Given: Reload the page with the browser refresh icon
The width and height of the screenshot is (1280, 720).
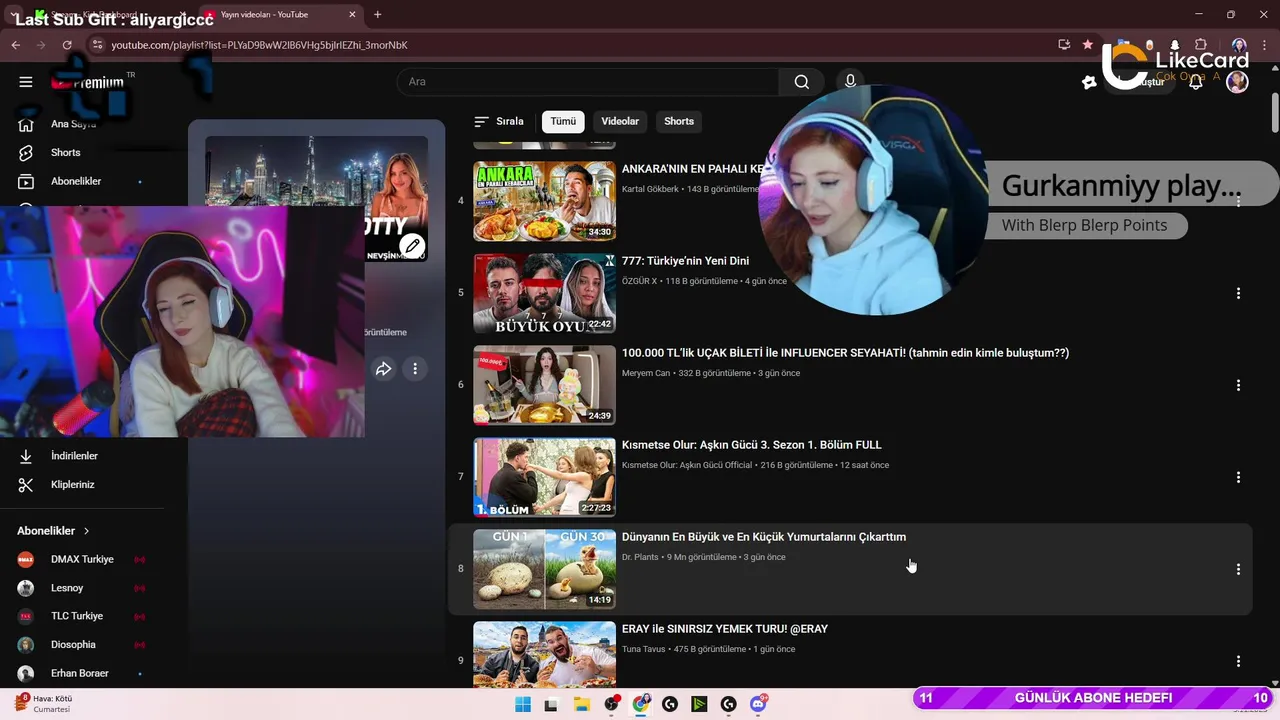Looking at the screenshot, I should 67,45.
